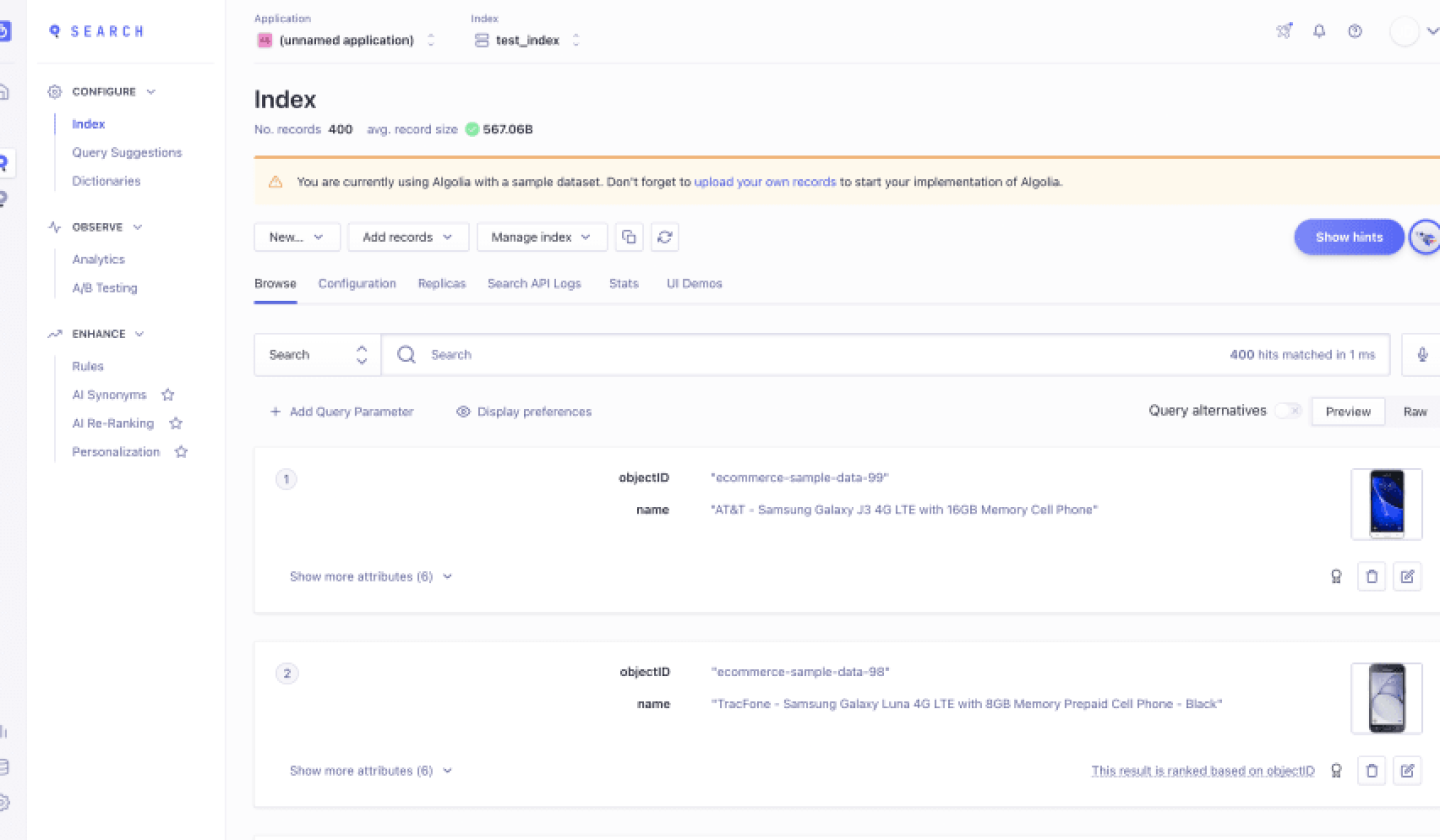Screen dimensions: 1440x840
Task: Click the refresh index icon
Action: click(x=665, y=237)
